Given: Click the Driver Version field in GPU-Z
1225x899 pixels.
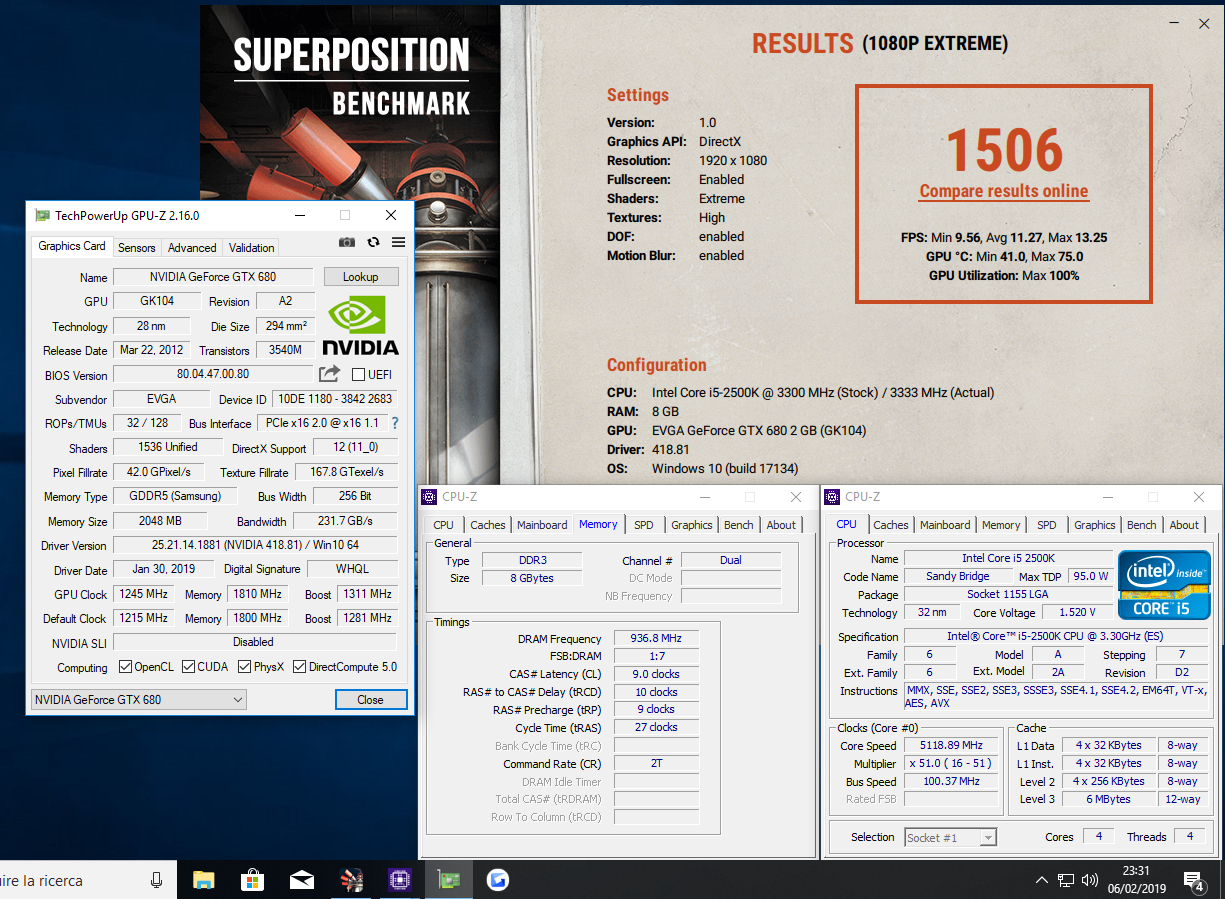Looking at the screenshot, I should [x=254, y=545].
